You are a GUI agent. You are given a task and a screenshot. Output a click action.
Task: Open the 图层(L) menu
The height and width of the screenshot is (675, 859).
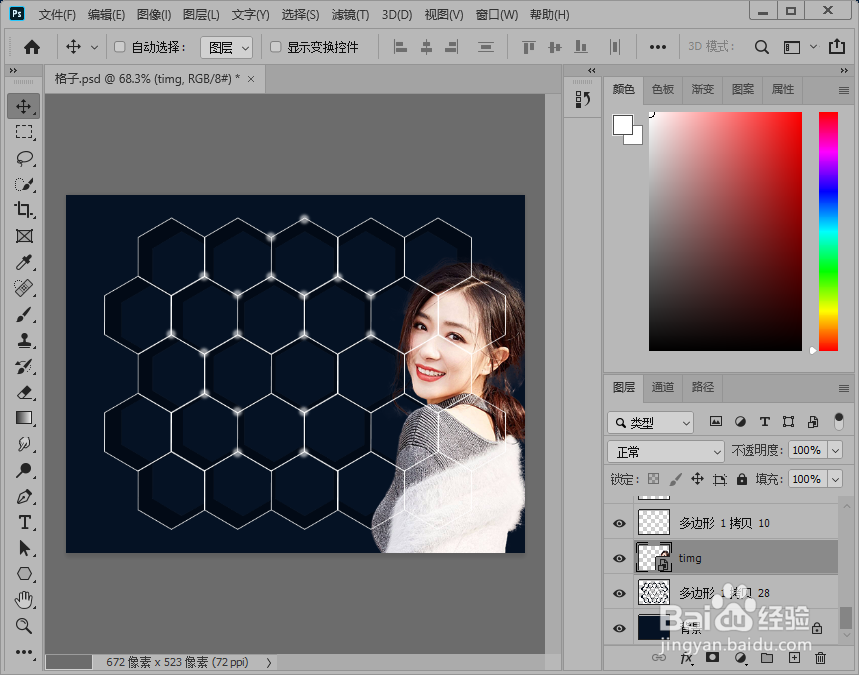click(201, 15)
